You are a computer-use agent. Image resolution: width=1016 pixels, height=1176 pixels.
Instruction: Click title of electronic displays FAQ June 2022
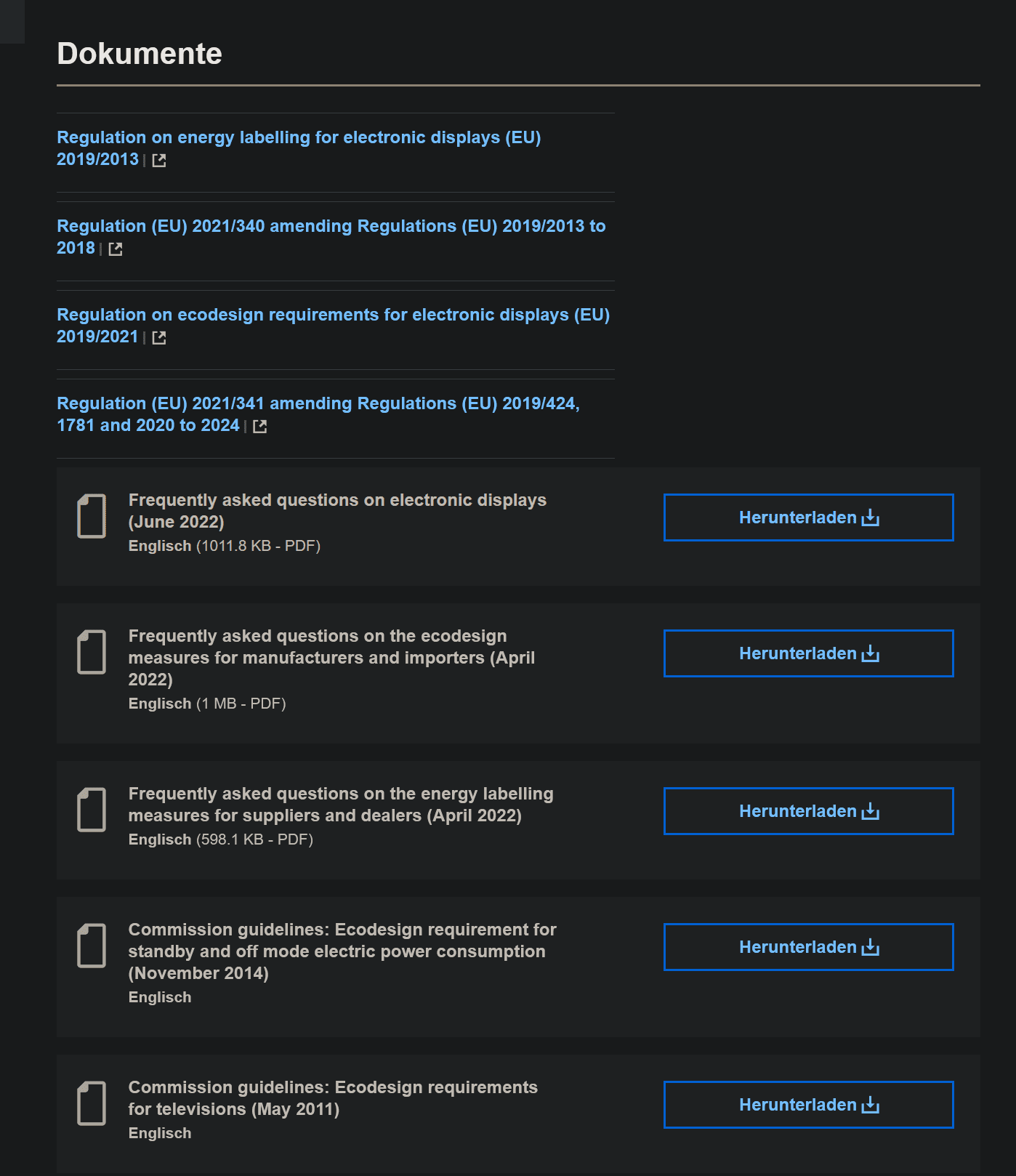click(x=337, y=511)
